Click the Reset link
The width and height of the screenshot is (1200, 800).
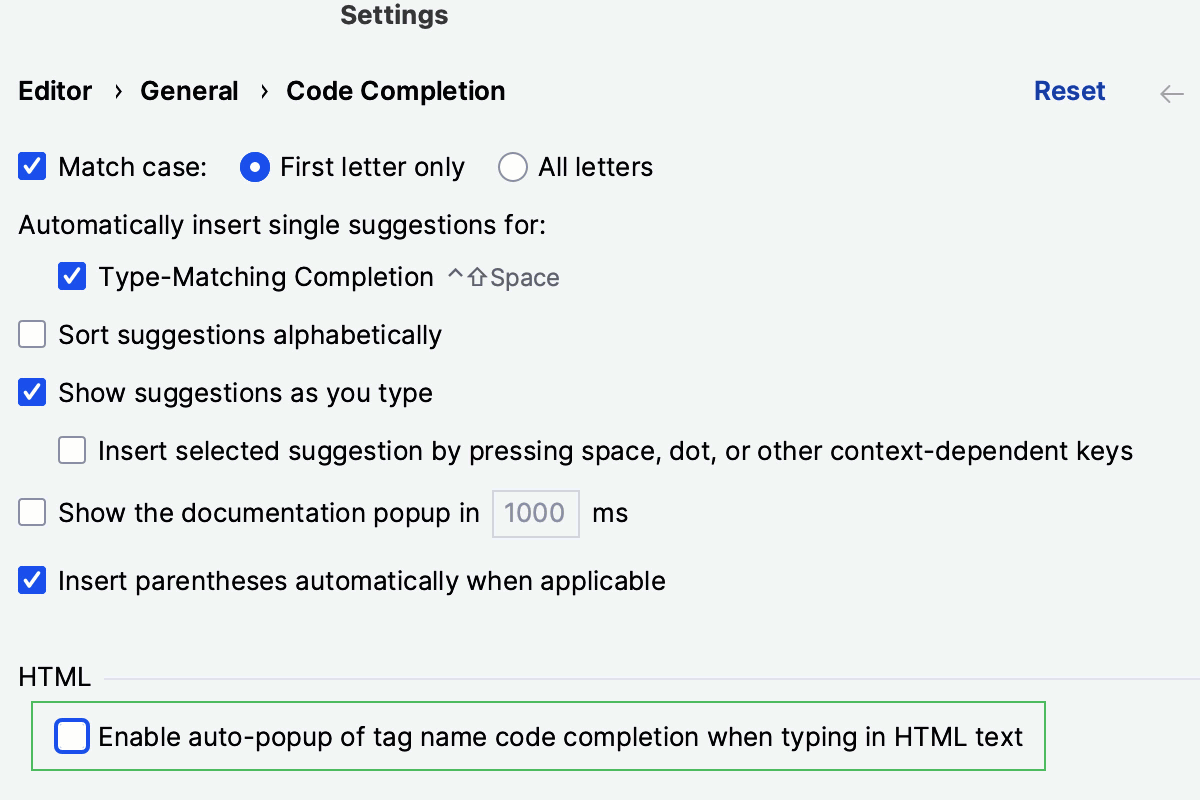[1069, 91]
